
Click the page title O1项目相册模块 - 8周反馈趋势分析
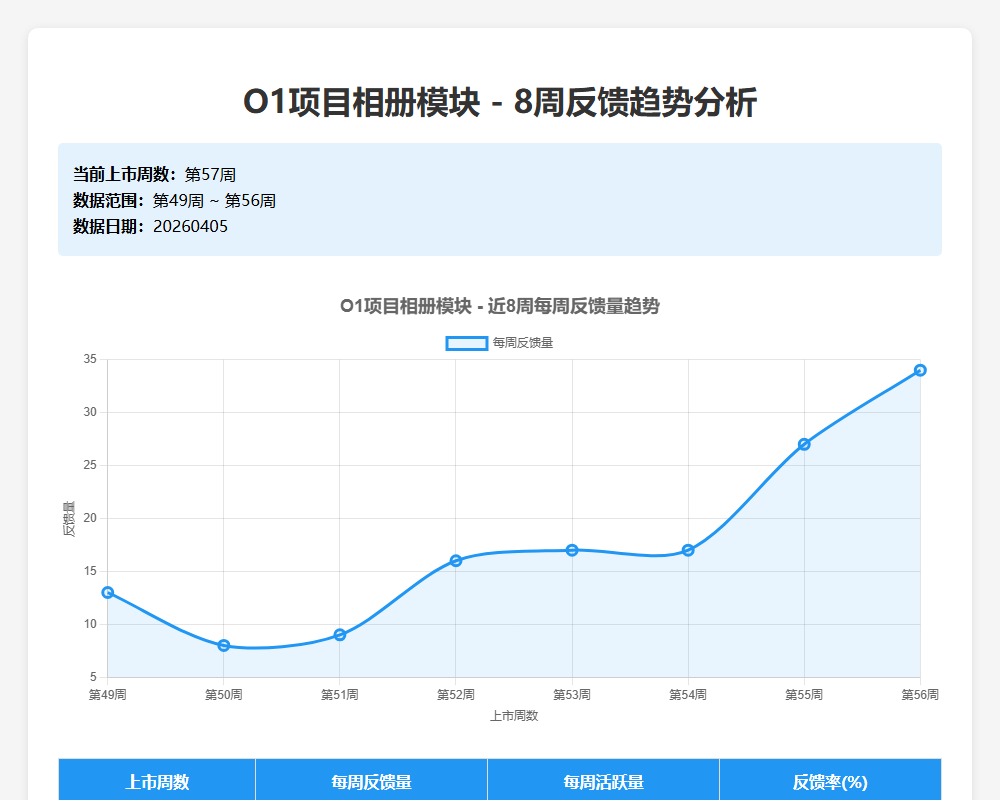tap(500, 102)
